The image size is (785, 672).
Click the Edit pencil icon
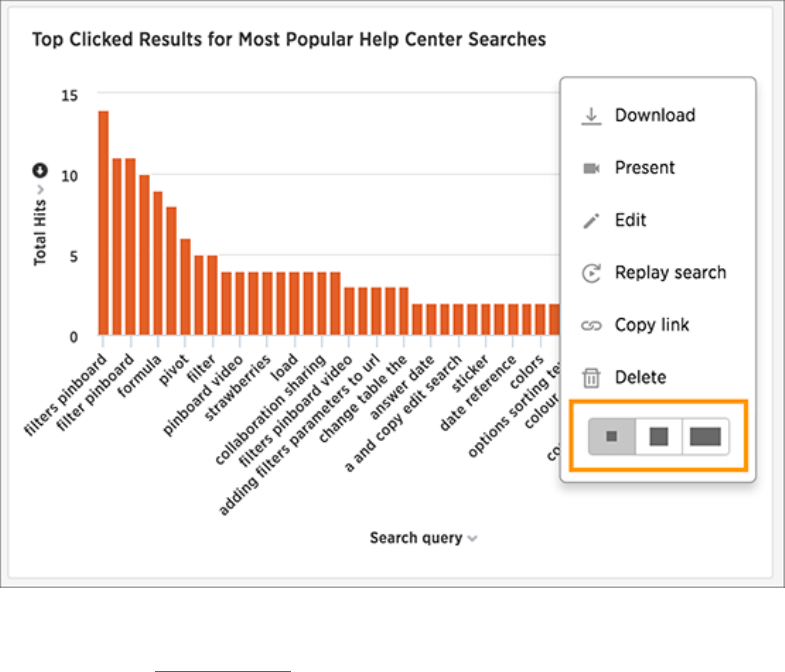coord(591,221)
